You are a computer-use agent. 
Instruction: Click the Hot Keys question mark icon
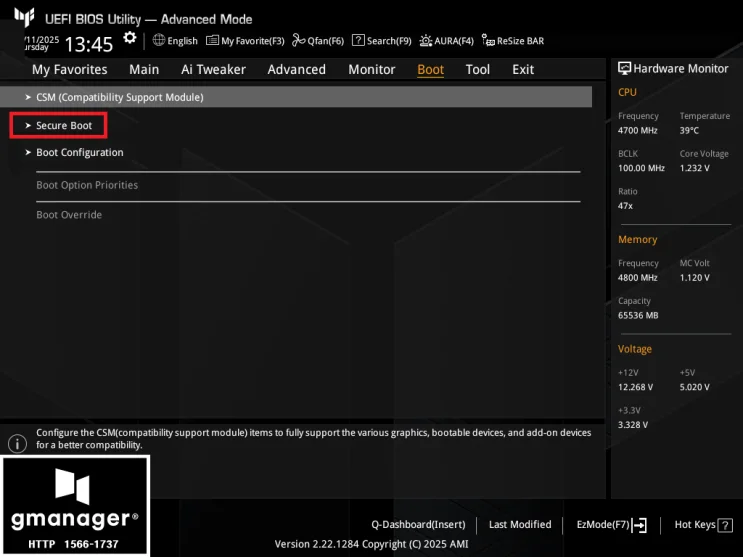pyautogui.click(x=725, y=525)
